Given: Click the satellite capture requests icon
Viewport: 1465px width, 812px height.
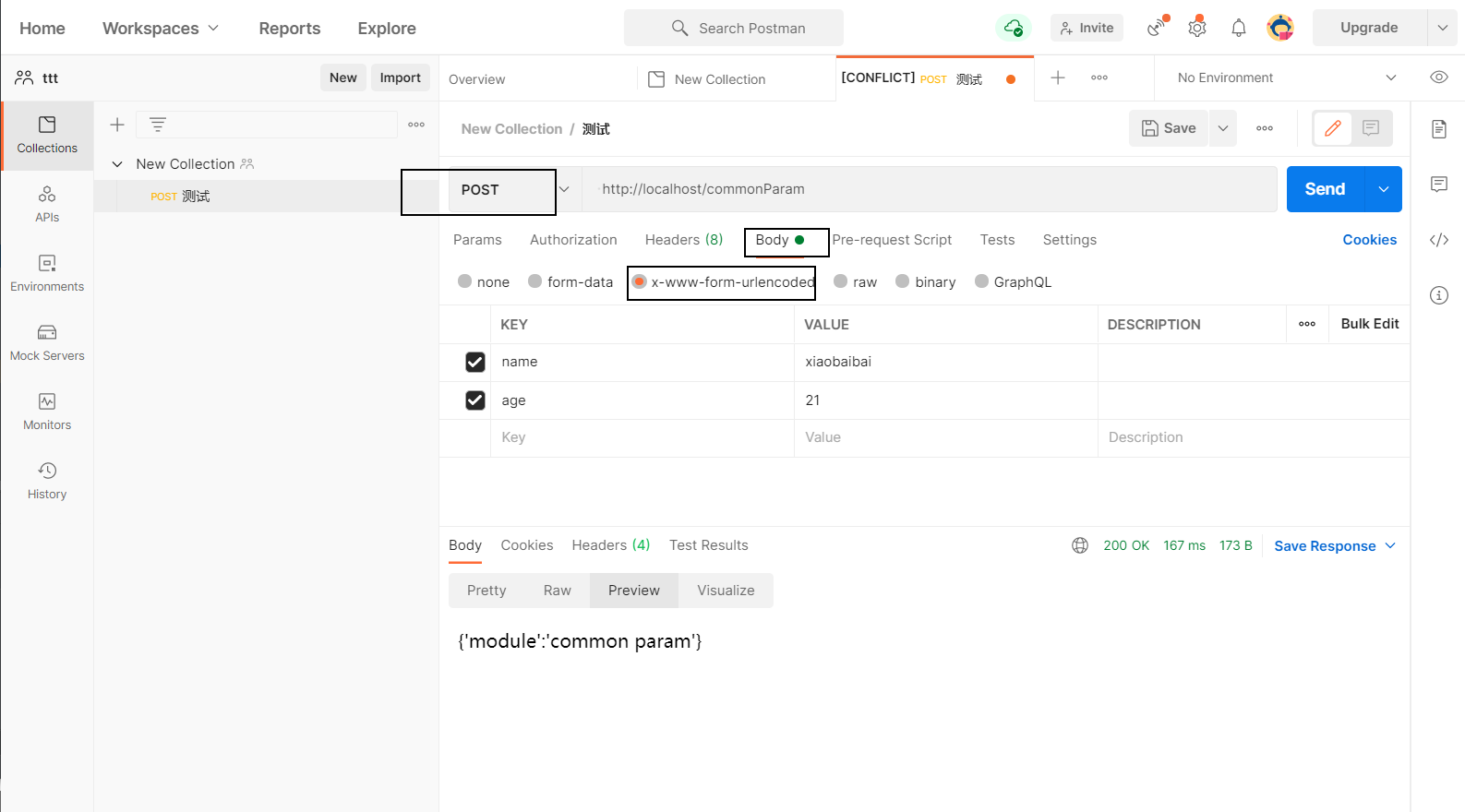Looking at the screenshot, I should [1157, 28].
